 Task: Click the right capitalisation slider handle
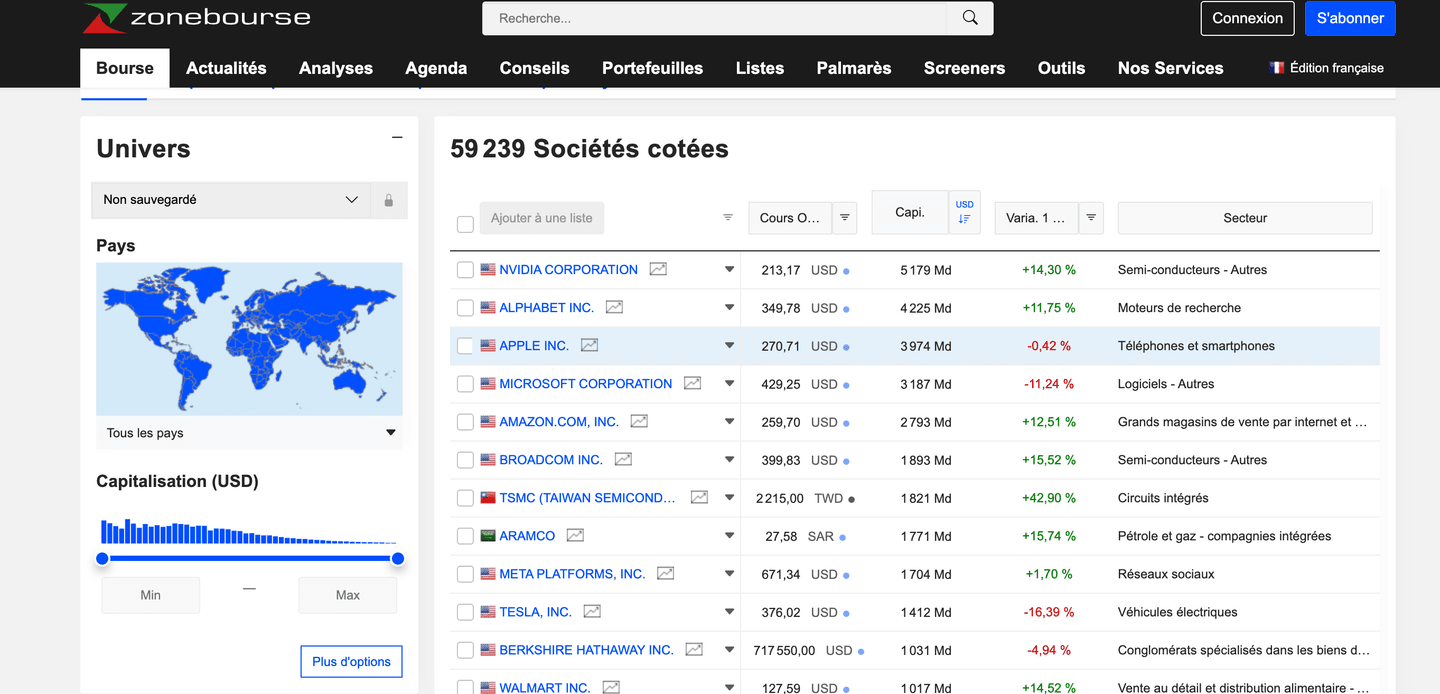[x=398, y=558]
